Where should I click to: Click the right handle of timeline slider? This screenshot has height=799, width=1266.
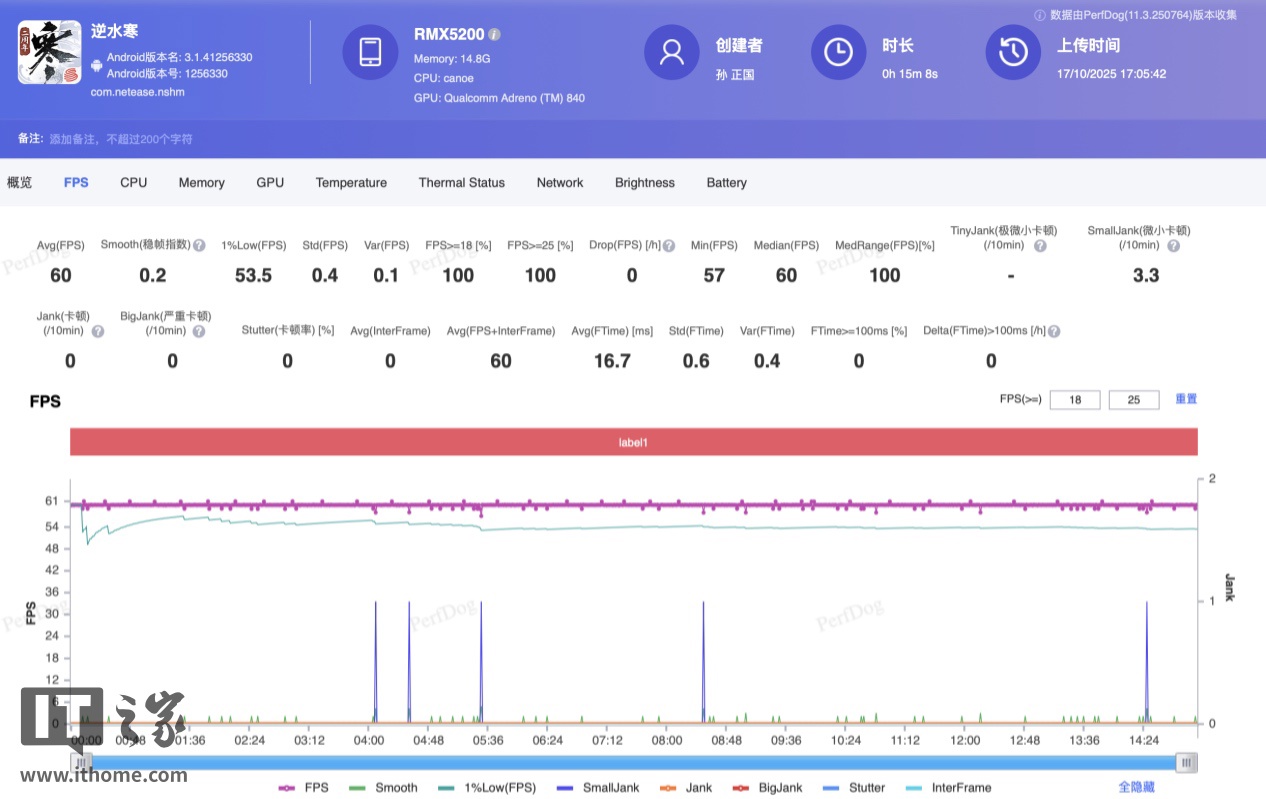(x=1186, y=763)
